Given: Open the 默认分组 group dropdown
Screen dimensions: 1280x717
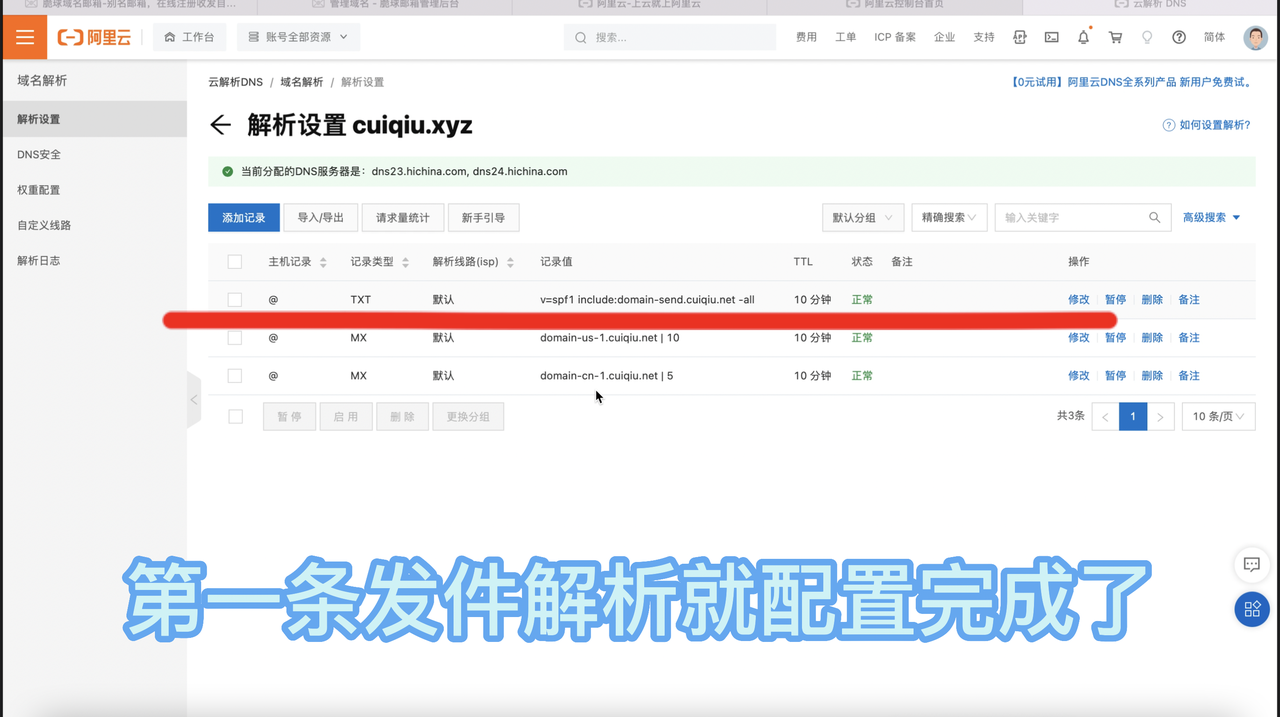Looking at the screenshot, I should tap(862, 217).
